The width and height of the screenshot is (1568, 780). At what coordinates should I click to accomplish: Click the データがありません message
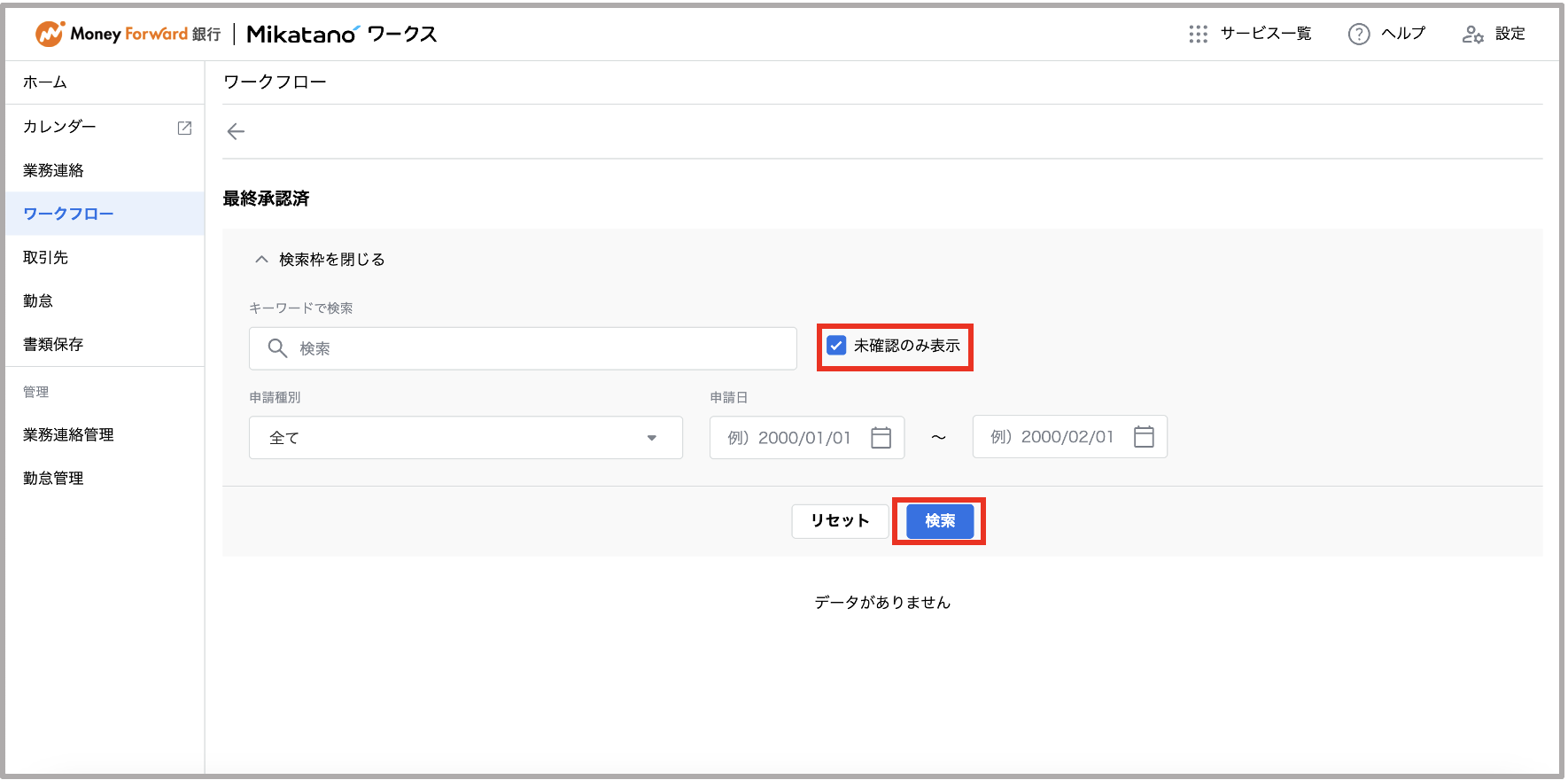882,602
